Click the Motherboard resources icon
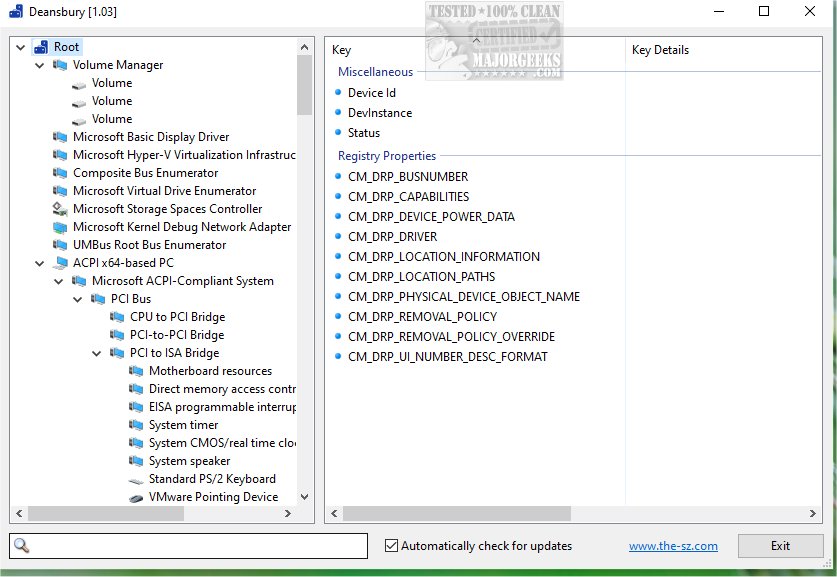837x577 pixels. click(x=136, y=372)
